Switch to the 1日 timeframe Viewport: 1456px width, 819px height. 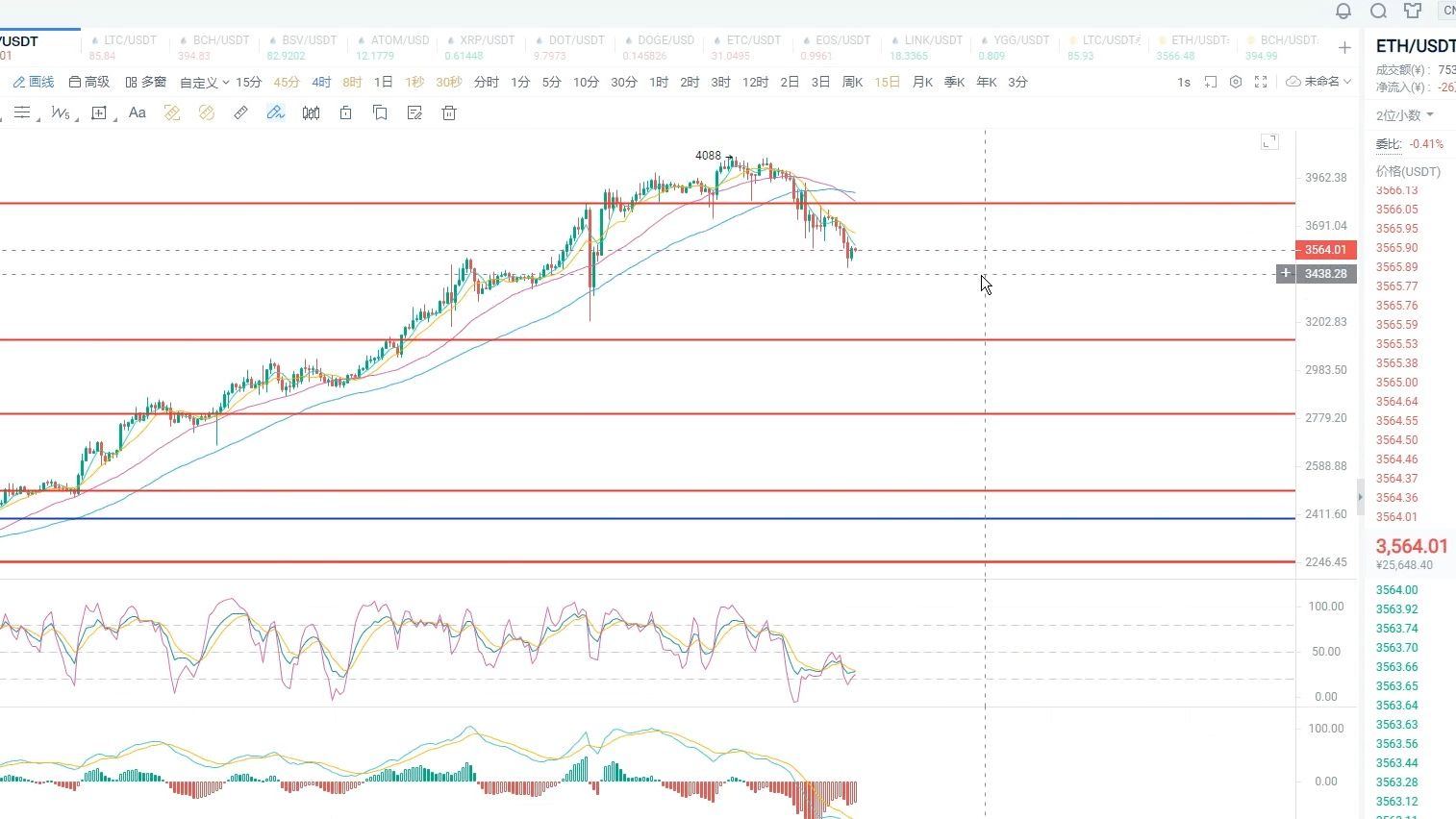coord(383,83)
